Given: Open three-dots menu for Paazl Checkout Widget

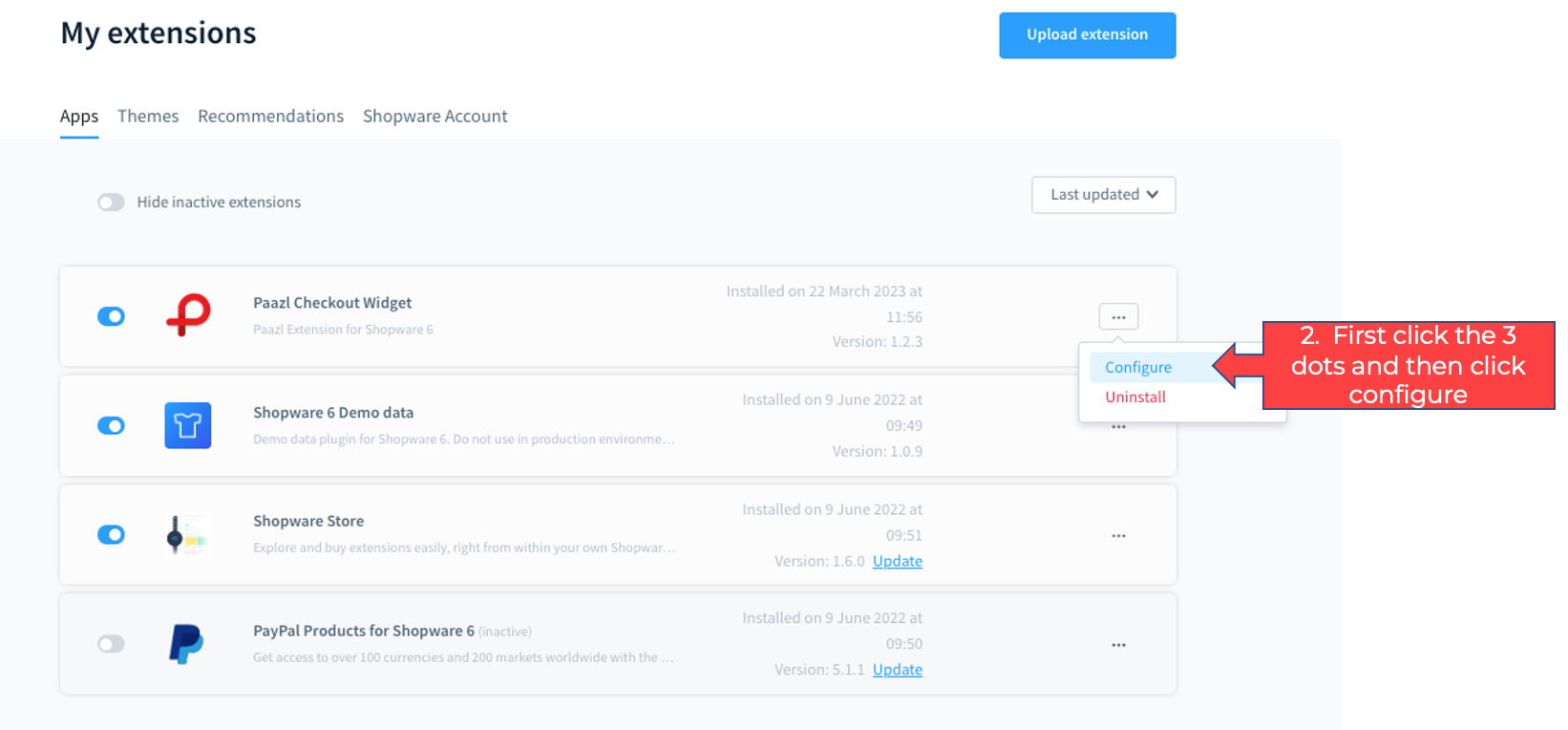Looking at the screenshot, I should [x=1118, y=316].
